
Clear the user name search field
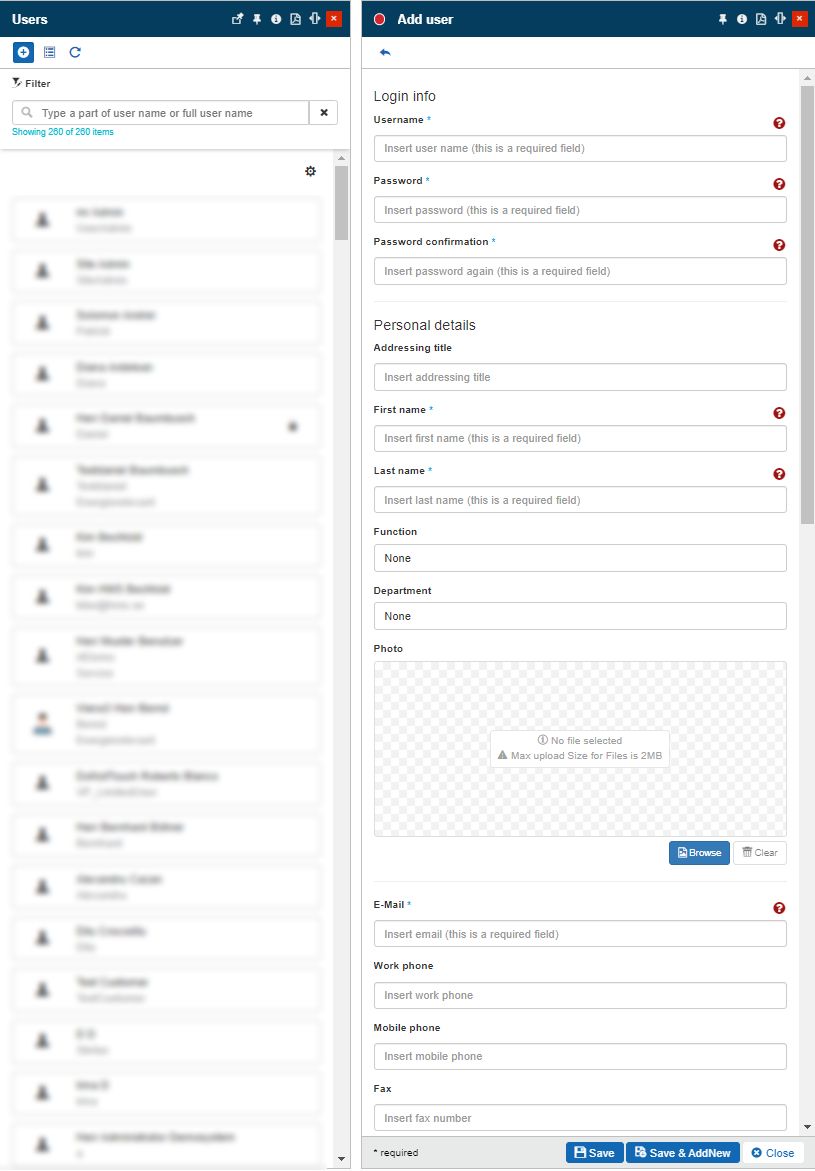[323, 112]
